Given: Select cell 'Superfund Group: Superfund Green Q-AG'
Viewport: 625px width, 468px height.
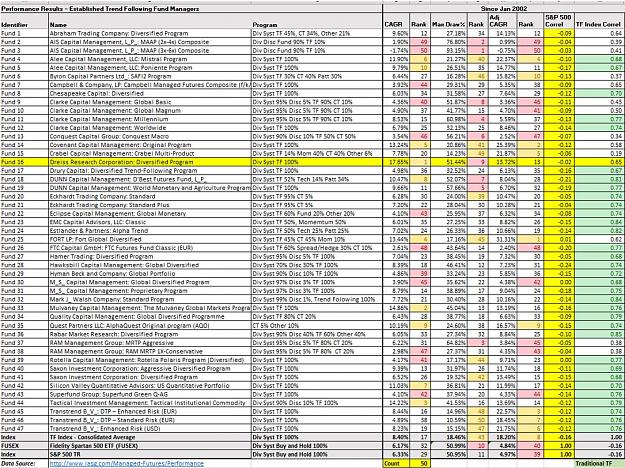Looking at the screenshot, I should pyautogui.click(x=150, y=394).
